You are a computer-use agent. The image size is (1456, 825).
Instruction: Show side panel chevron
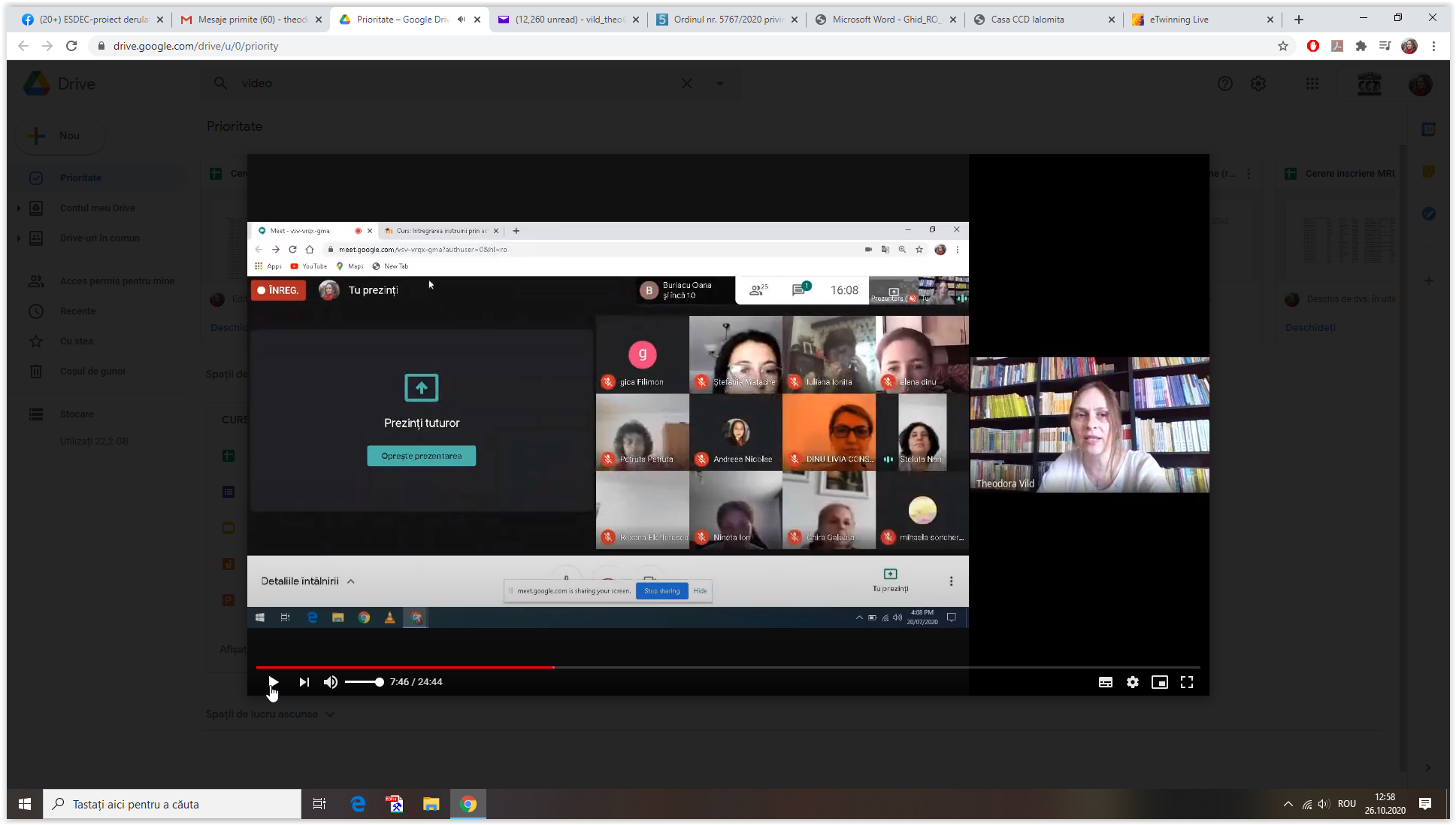click(1428, 768)
